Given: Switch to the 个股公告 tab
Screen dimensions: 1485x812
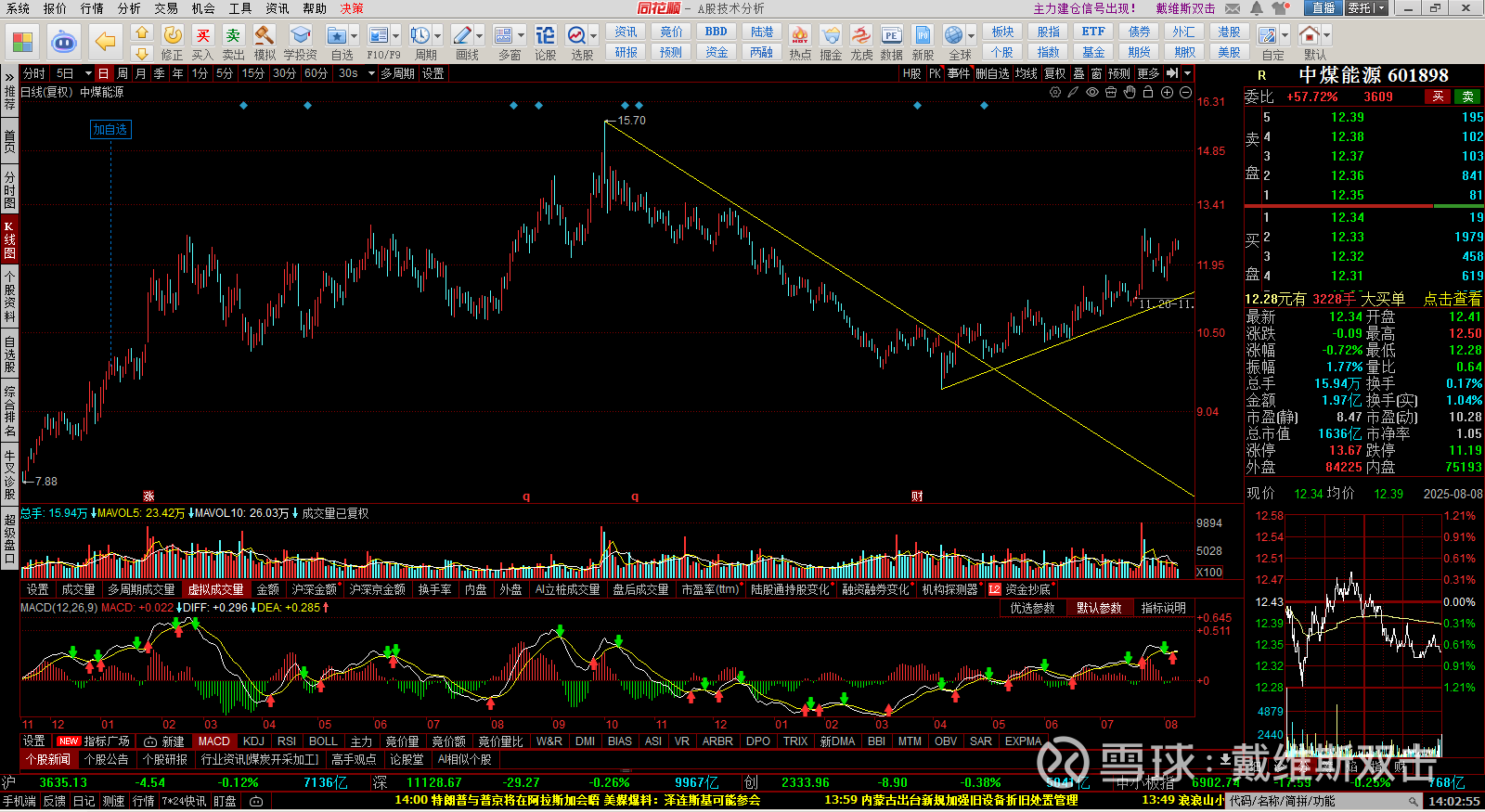Looking at the screenshot, I should point(106,759).
